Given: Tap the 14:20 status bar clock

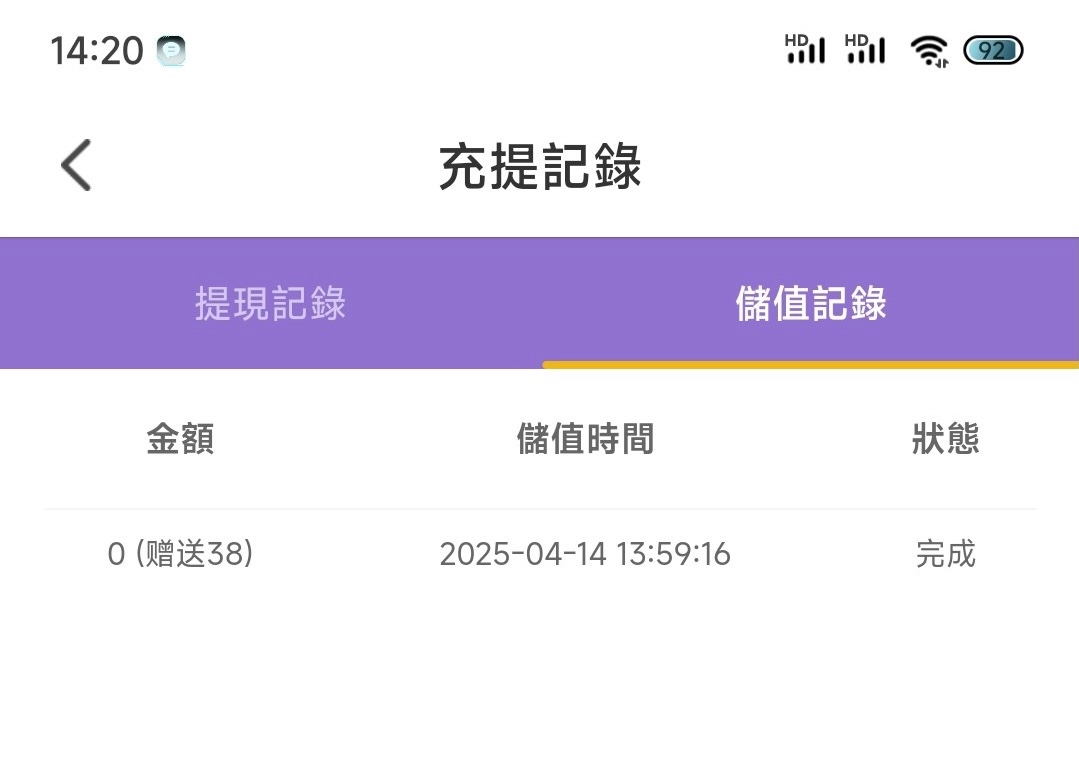Looking at the screenshot, I should coord(97,50).
